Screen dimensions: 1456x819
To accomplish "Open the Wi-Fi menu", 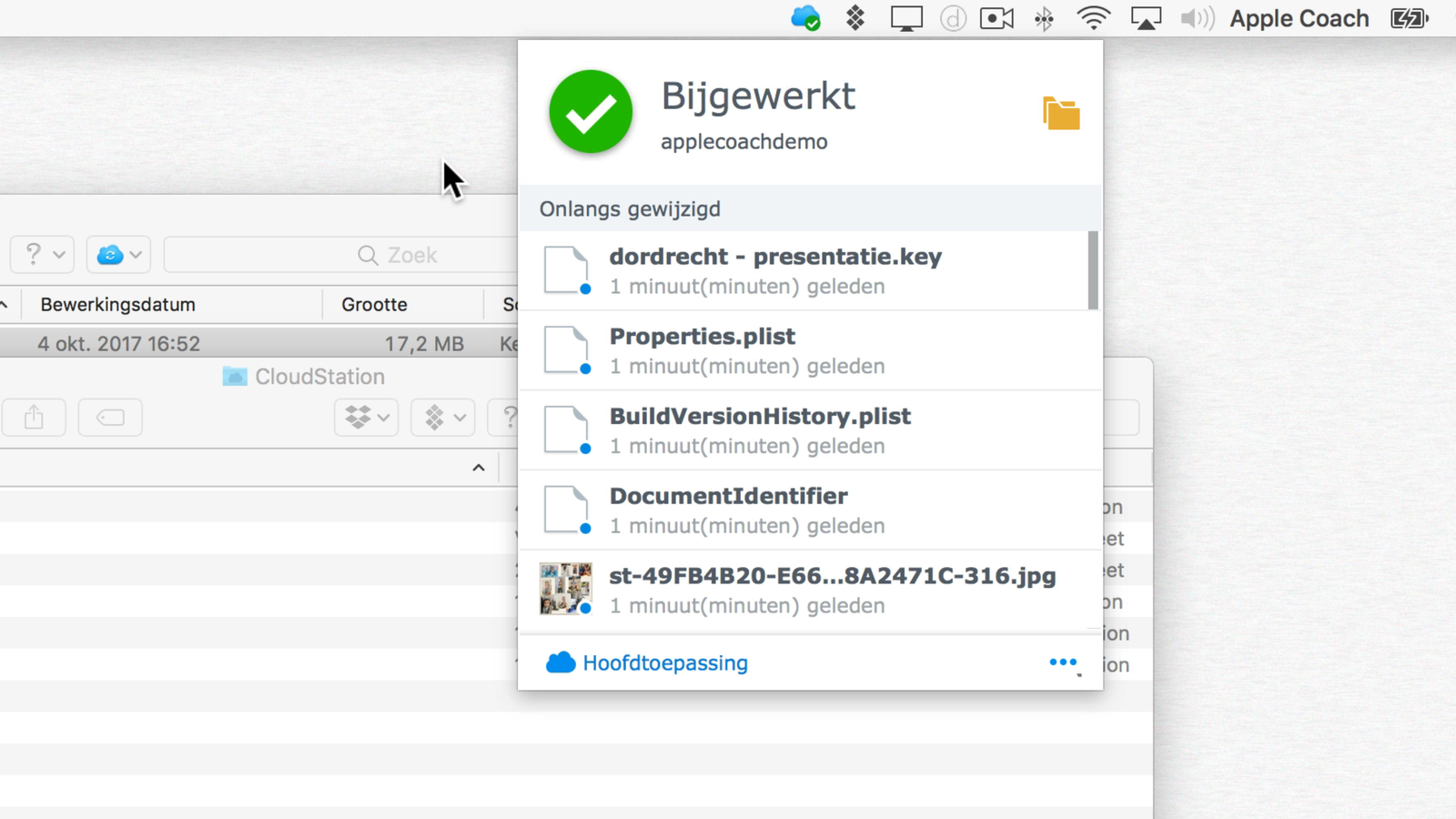I will (1093, 18).
